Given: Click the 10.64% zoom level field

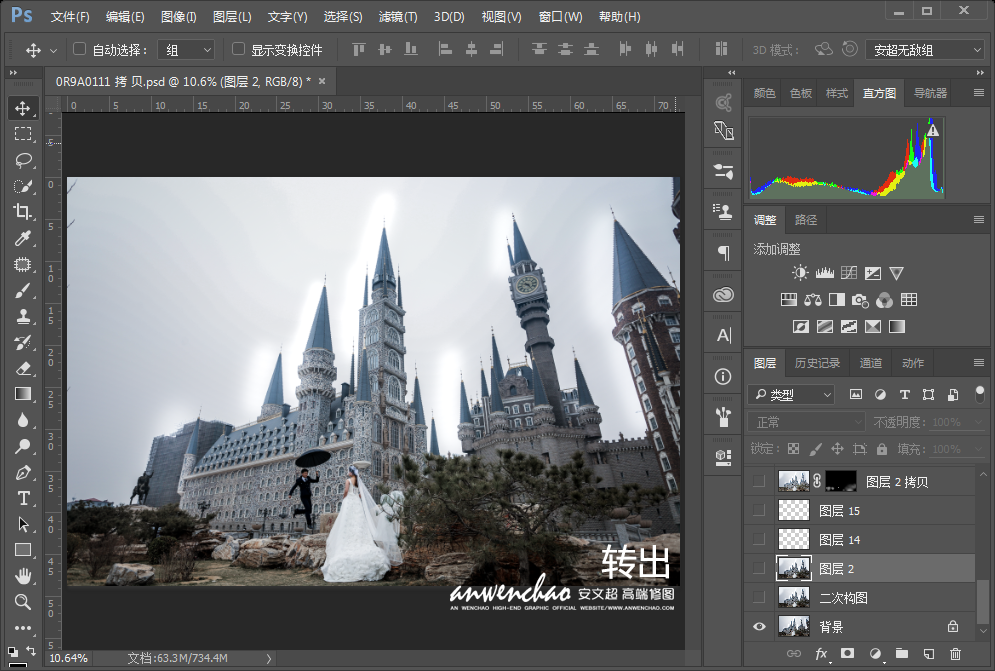Looking at the screenshot, I should point(69,658).
